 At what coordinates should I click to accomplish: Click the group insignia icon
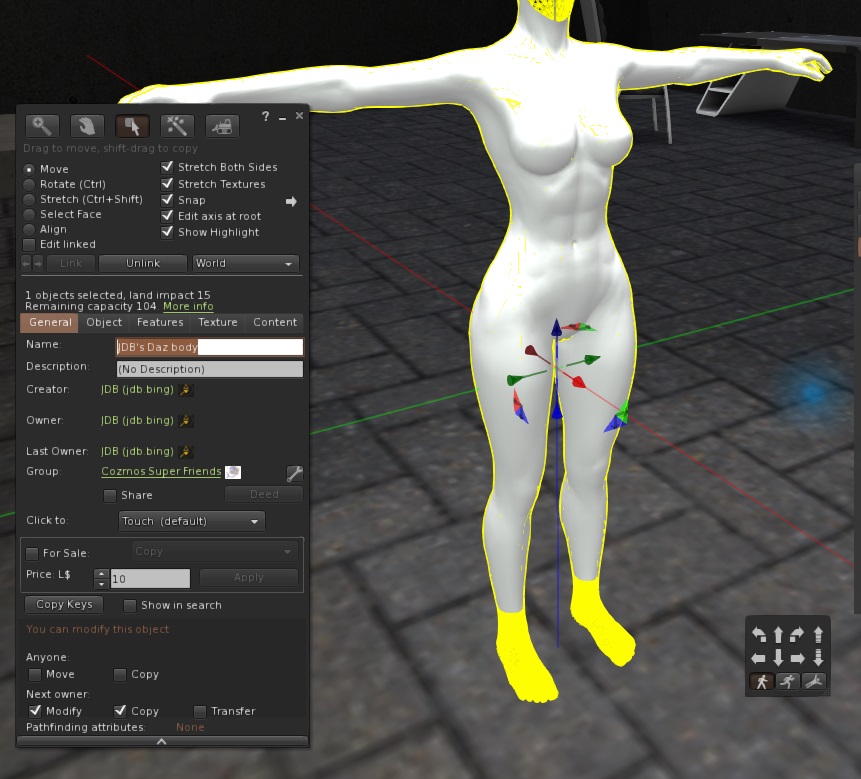click(x=233, y=472)
